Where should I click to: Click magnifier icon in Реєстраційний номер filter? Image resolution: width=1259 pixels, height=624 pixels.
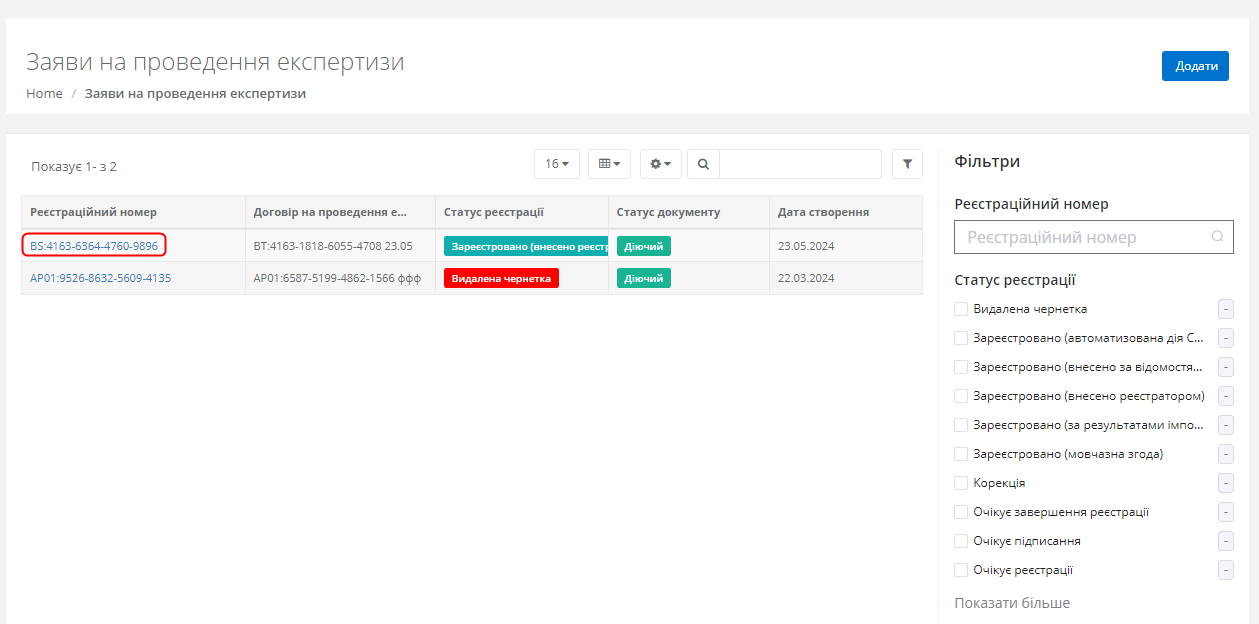click(x=1217, y=237)
